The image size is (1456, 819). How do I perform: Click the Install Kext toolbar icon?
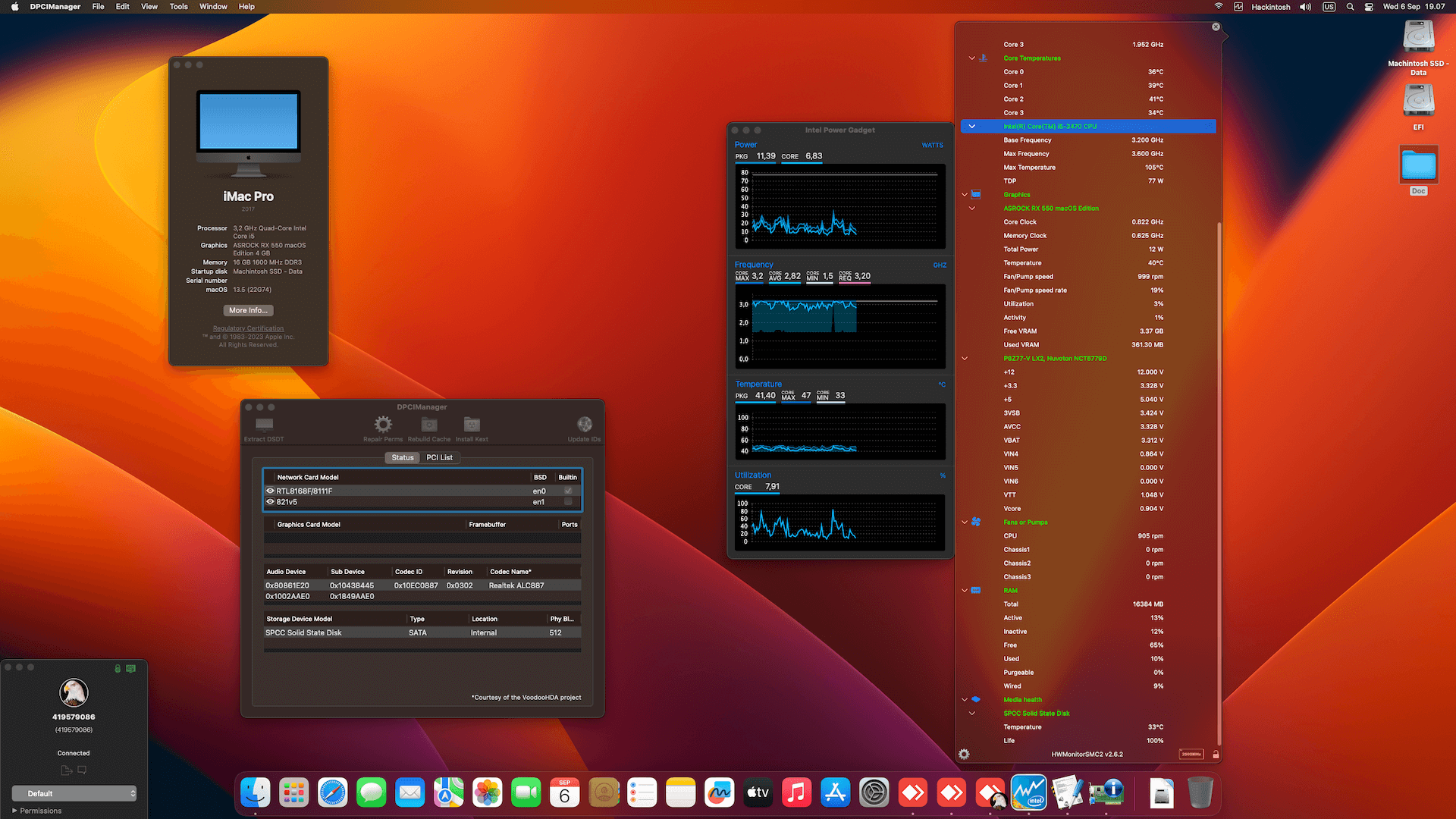472,424
